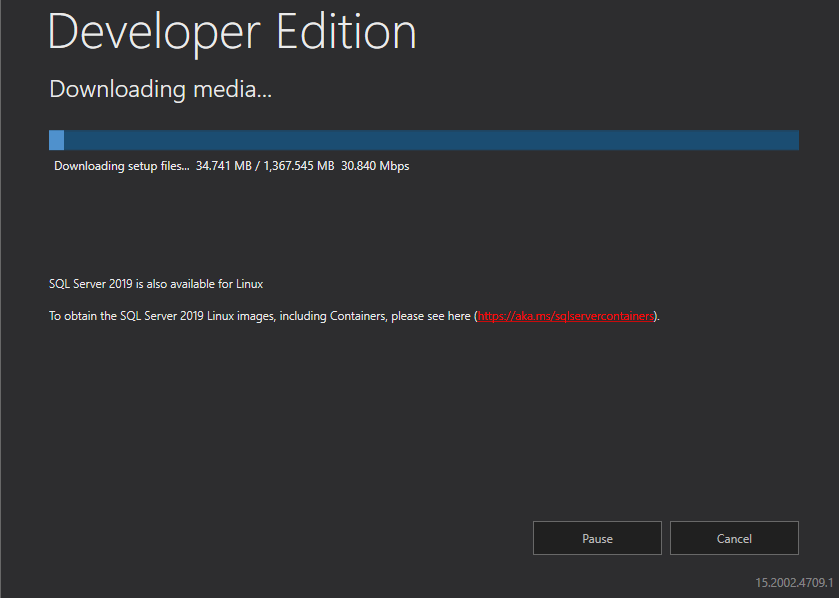Viewport: 839px width, 598px height.
Task: Click the word 'Edition' in the title
Action: [346, 32]
